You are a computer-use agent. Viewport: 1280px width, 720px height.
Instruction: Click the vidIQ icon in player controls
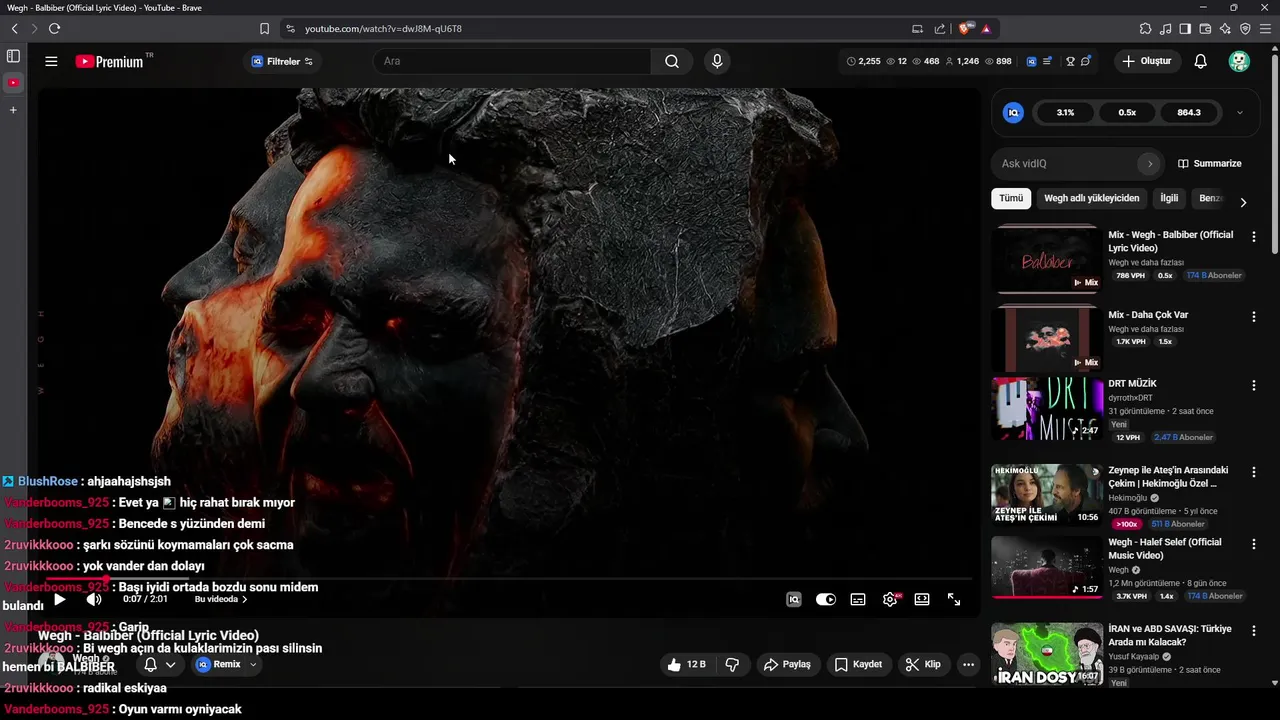click(794, 599)
